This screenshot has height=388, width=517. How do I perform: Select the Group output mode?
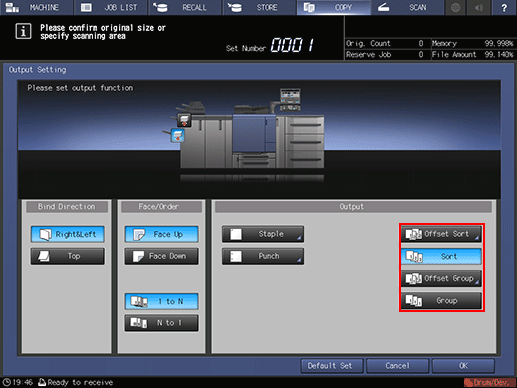coord(441,301)
